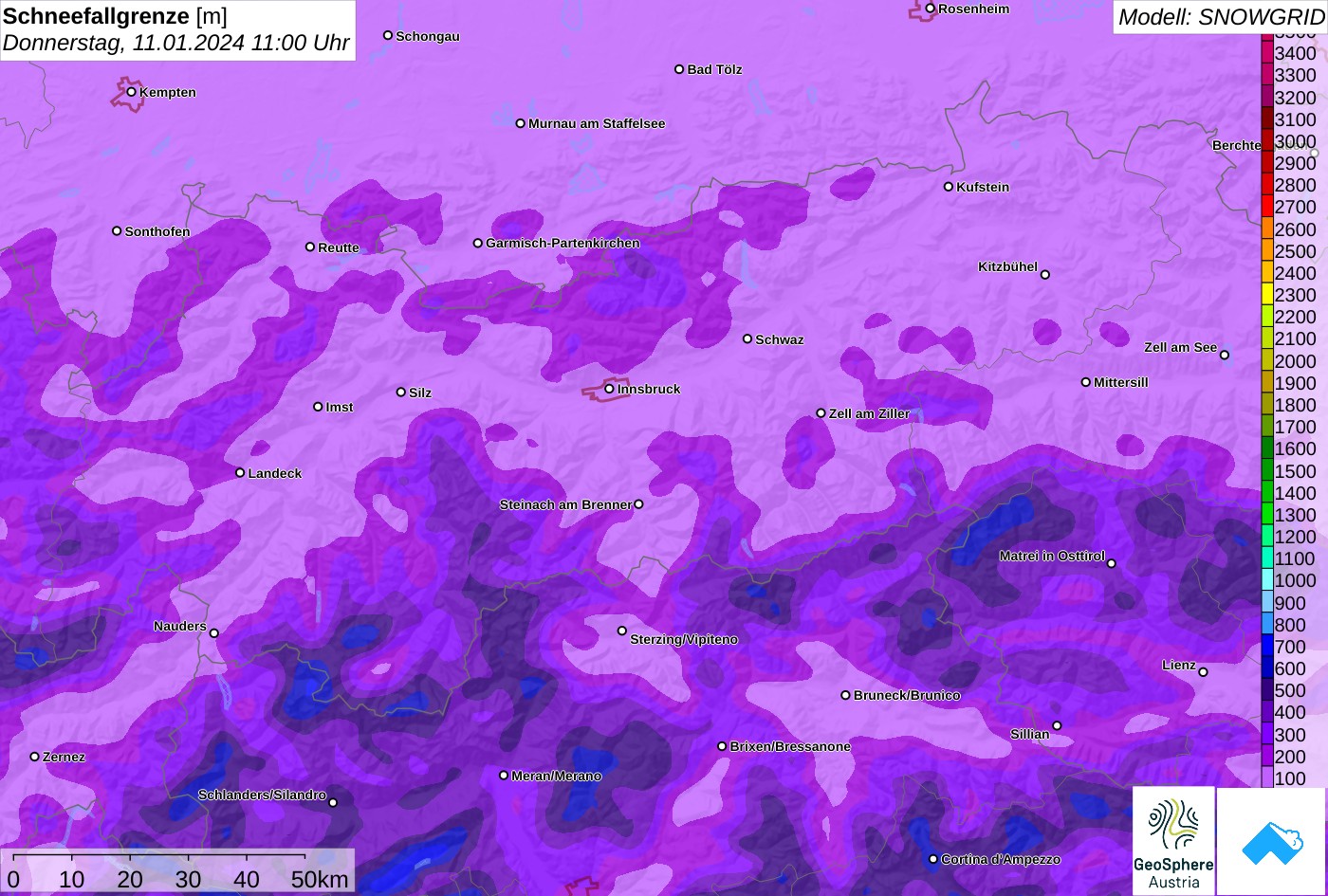Click the Zell am See marker dot

pyautogui.click(x=1225, y=356)
